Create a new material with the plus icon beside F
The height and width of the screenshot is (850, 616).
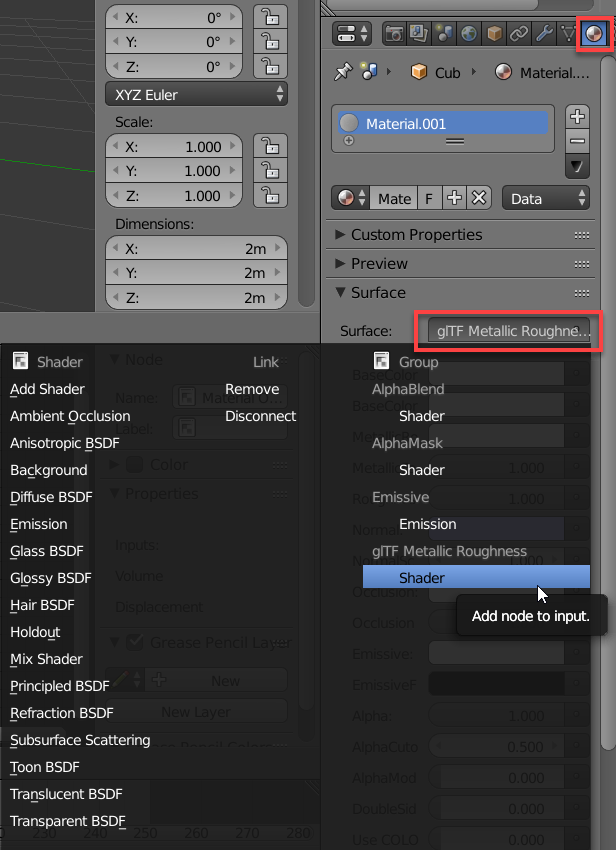coord(454,198)
